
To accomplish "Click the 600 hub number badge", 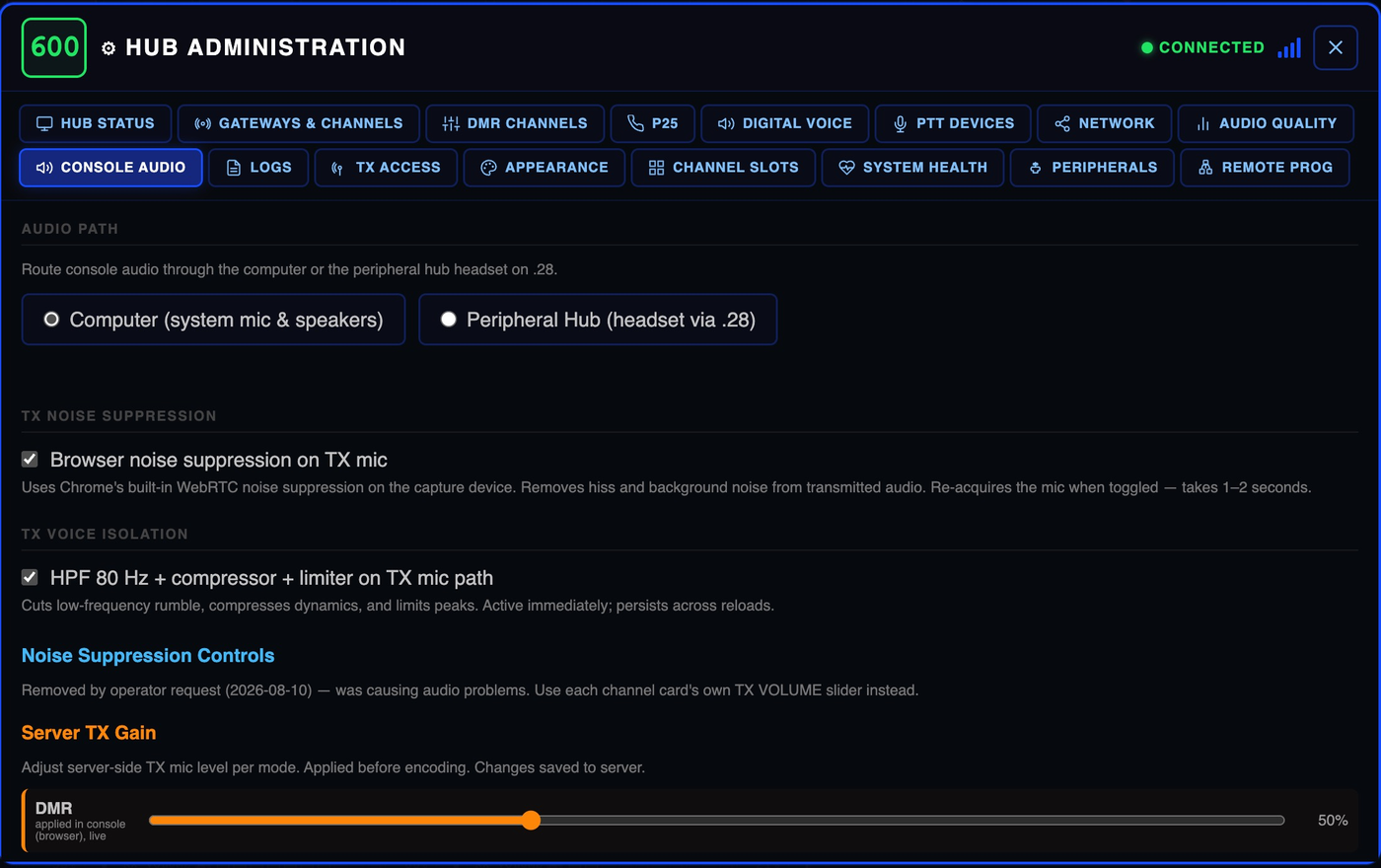I will pos(54,47).
